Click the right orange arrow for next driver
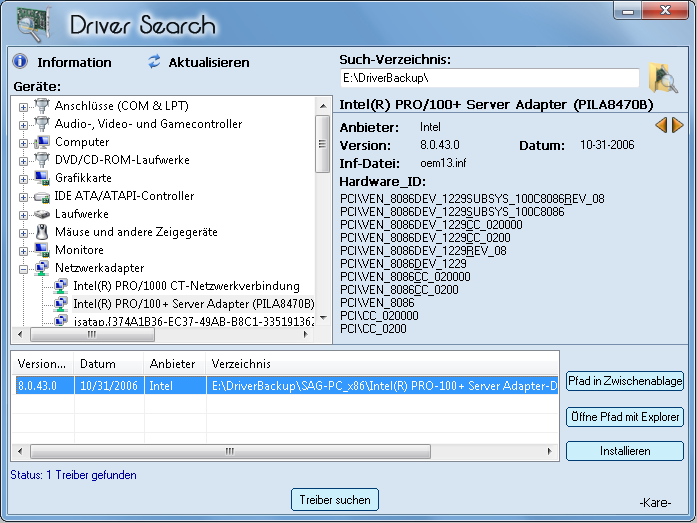Viewport: 697px width, 523px height. coord(677,125)
